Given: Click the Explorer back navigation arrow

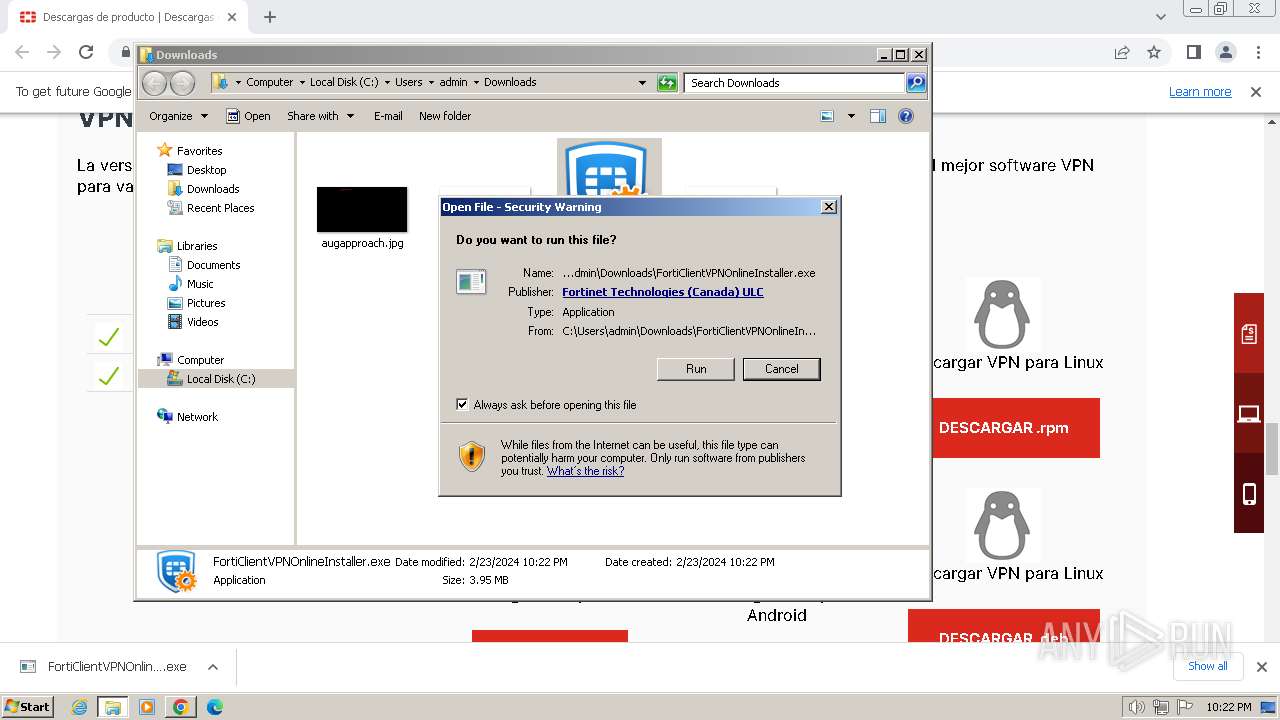Looking at the screenshot, I should coord(154,83).
